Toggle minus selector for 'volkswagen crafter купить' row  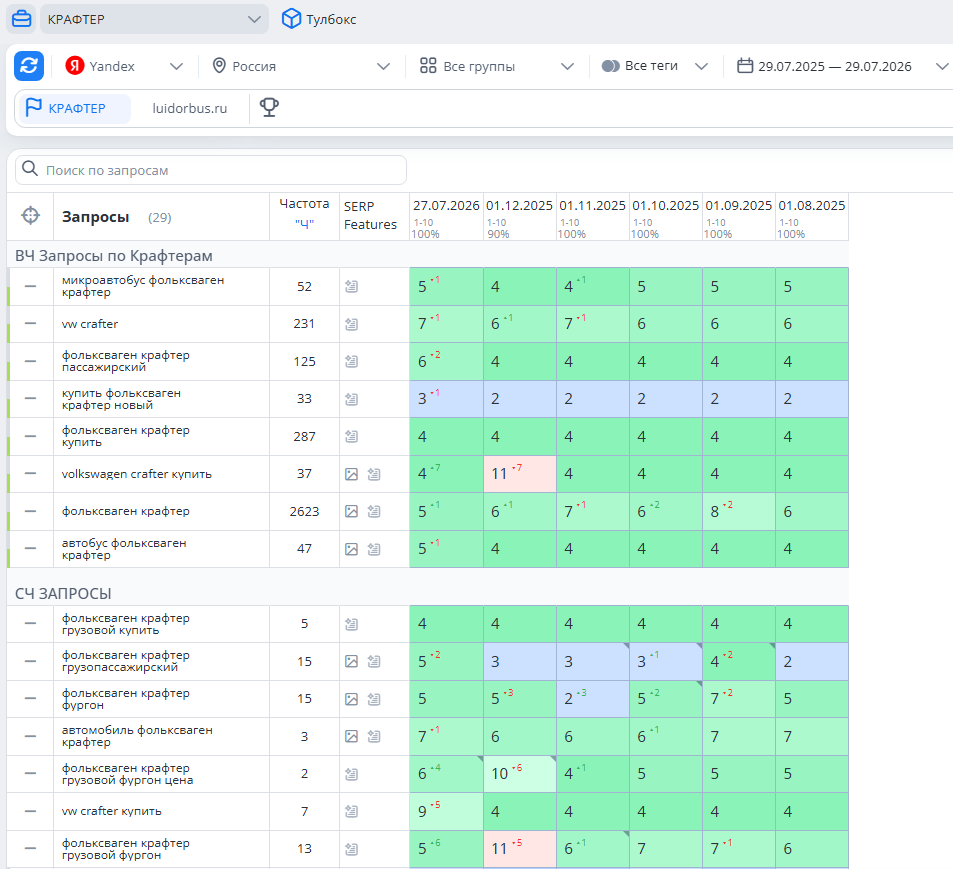coord(30,474)
